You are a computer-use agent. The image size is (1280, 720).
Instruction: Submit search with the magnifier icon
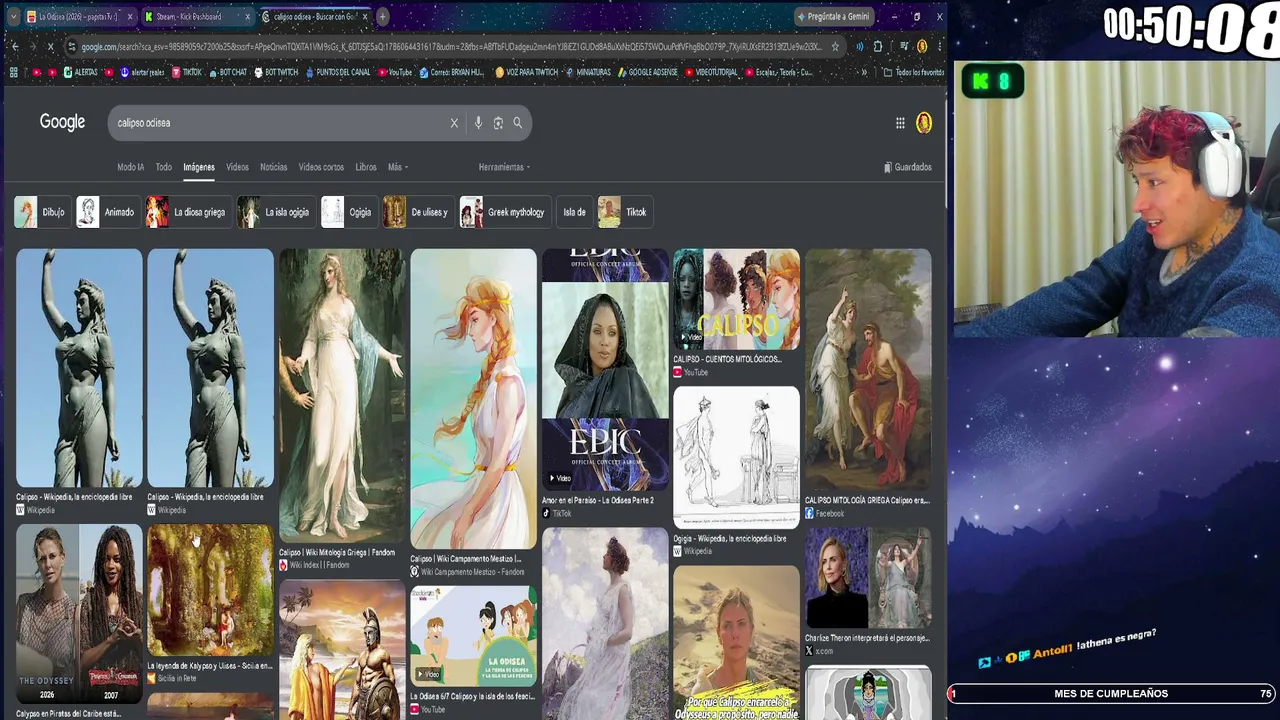click(517, 123)
